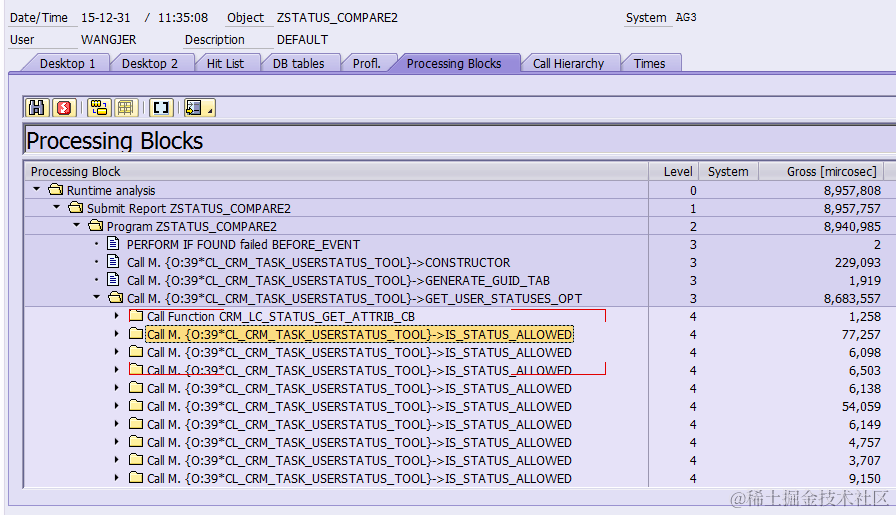Click the grayed table grid toolbar icon

point(126,107)
